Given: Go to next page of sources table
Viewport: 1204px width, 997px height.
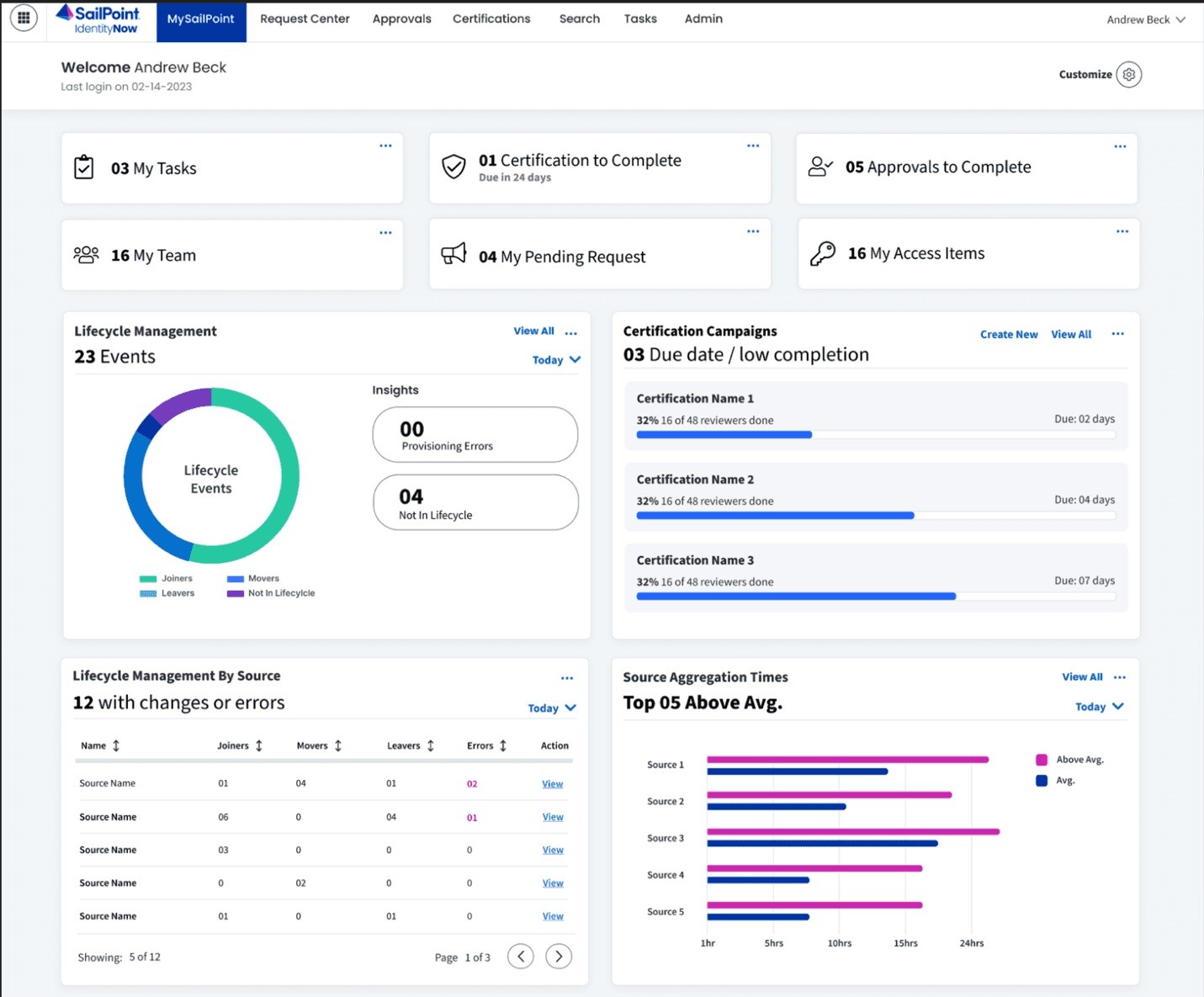Looking at the screenshot, I should point(559,957).
